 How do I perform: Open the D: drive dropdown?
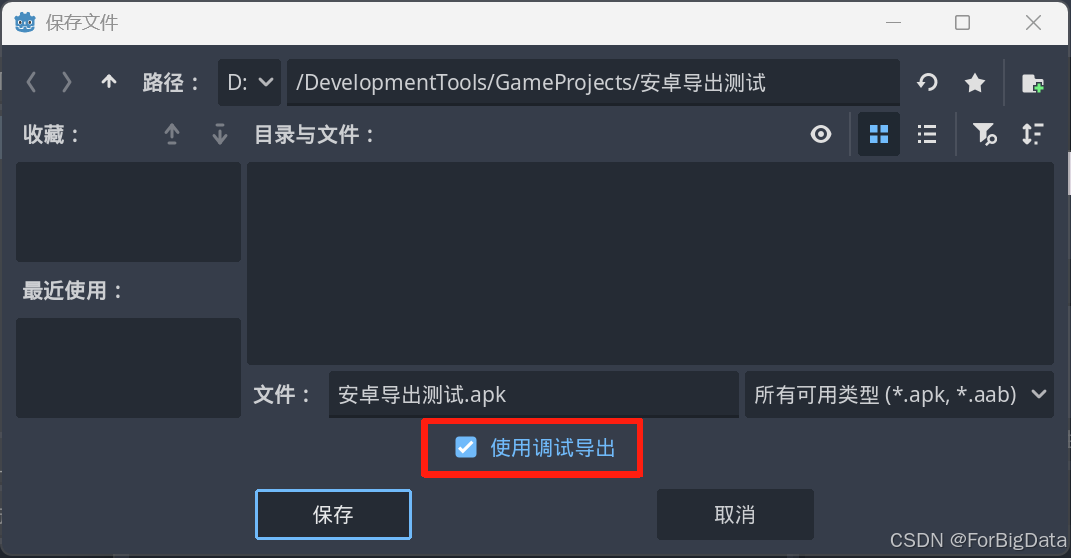click(x=249, y=83)
